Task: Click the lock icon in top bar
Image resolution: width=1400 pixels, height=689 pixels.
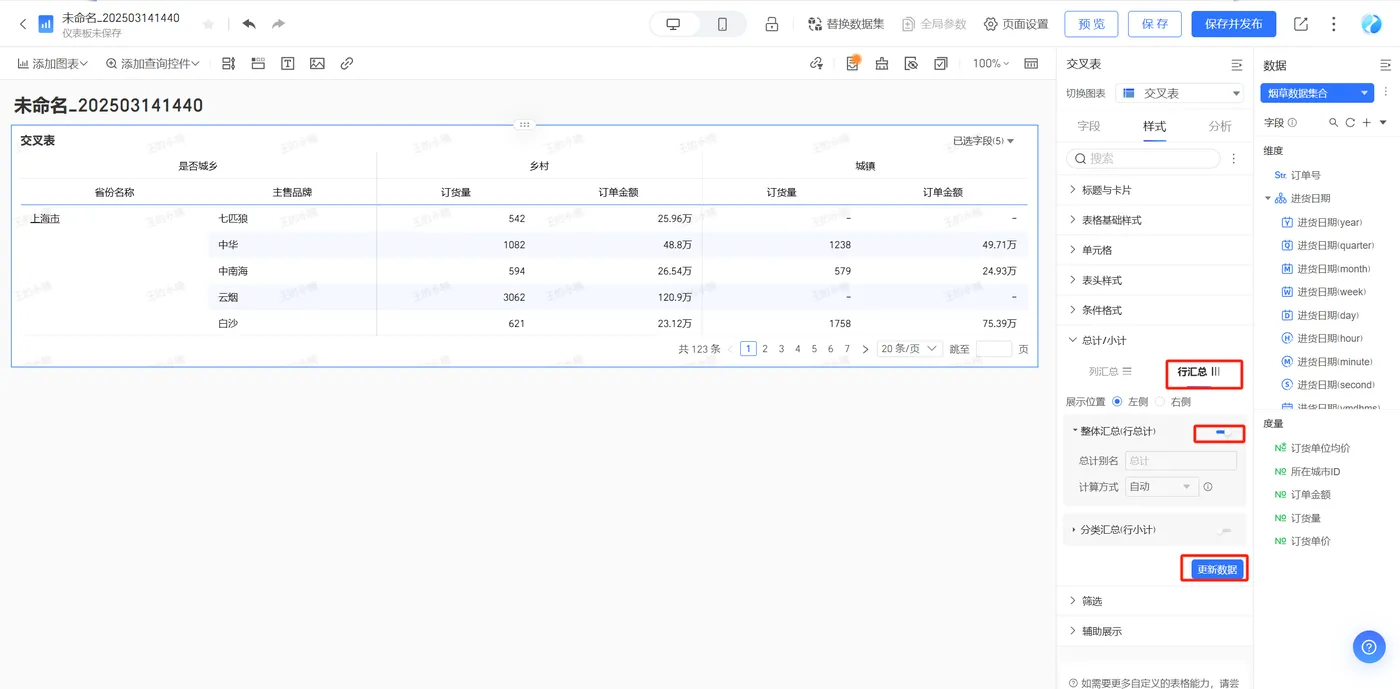Action: coord(771,24)
